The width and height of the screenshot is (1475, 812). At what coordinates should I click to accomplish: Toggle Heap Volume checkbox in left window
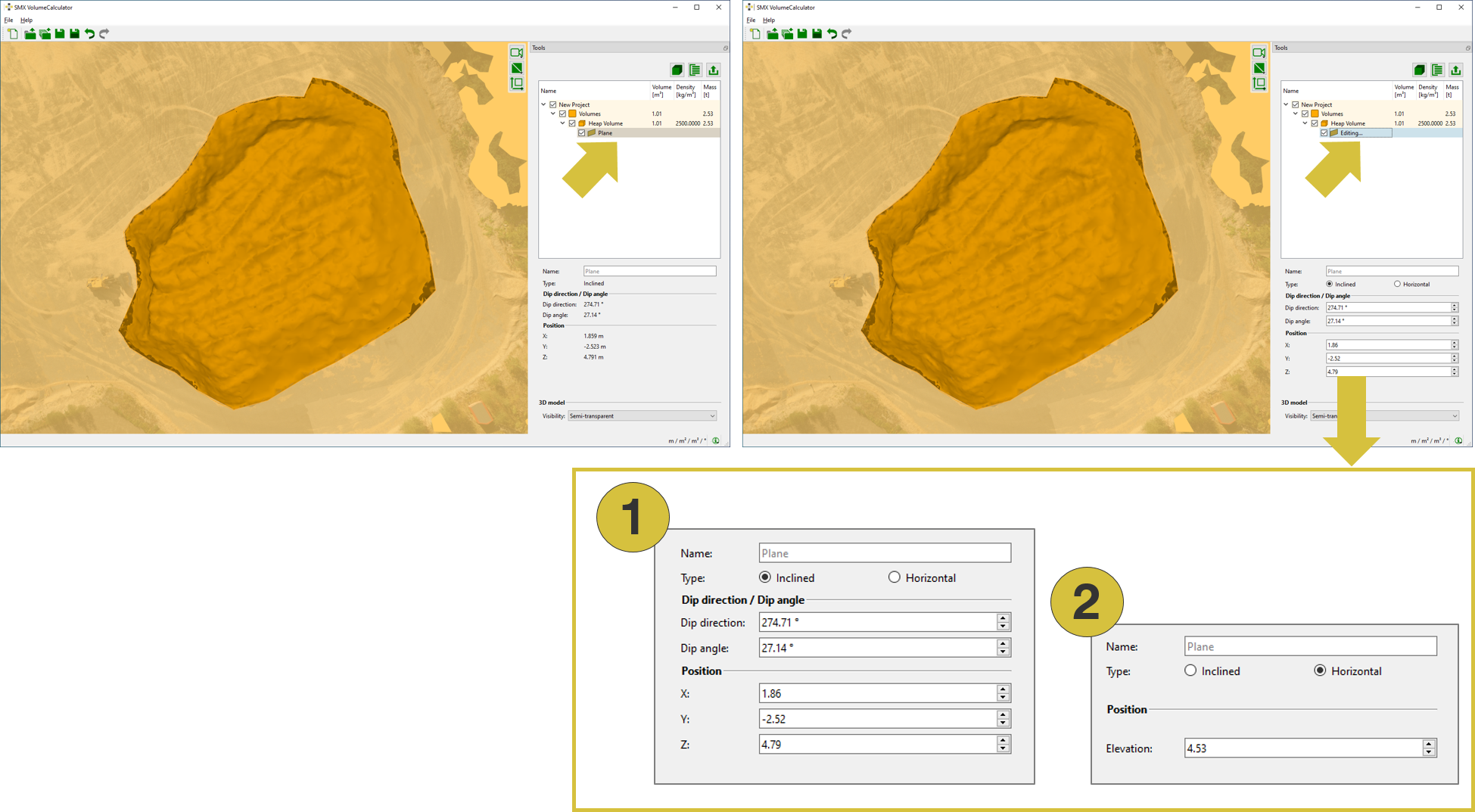572,123
